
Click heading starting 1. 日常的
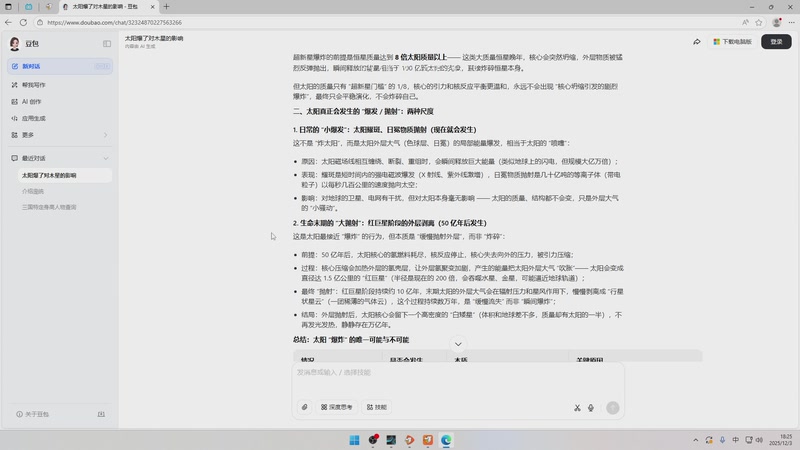click(385, 130)
